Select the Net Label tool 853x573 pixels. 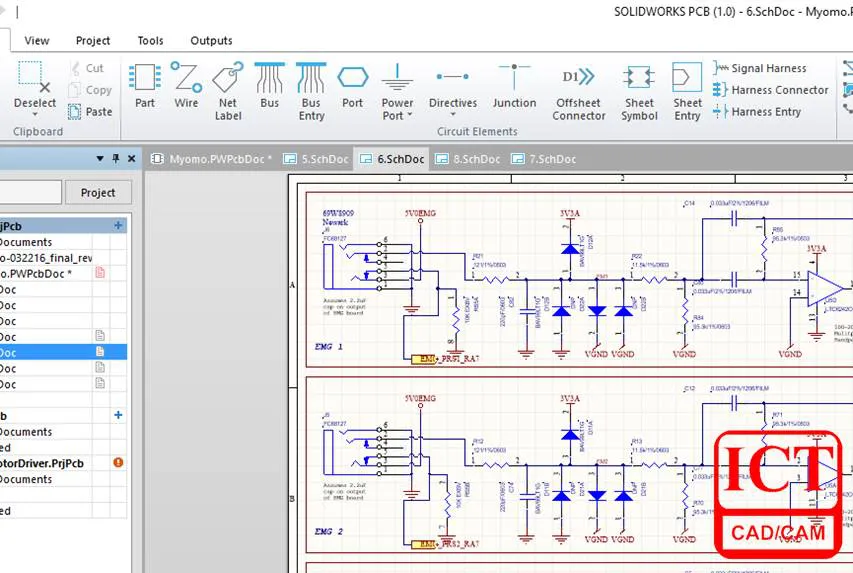coord(228,91)
